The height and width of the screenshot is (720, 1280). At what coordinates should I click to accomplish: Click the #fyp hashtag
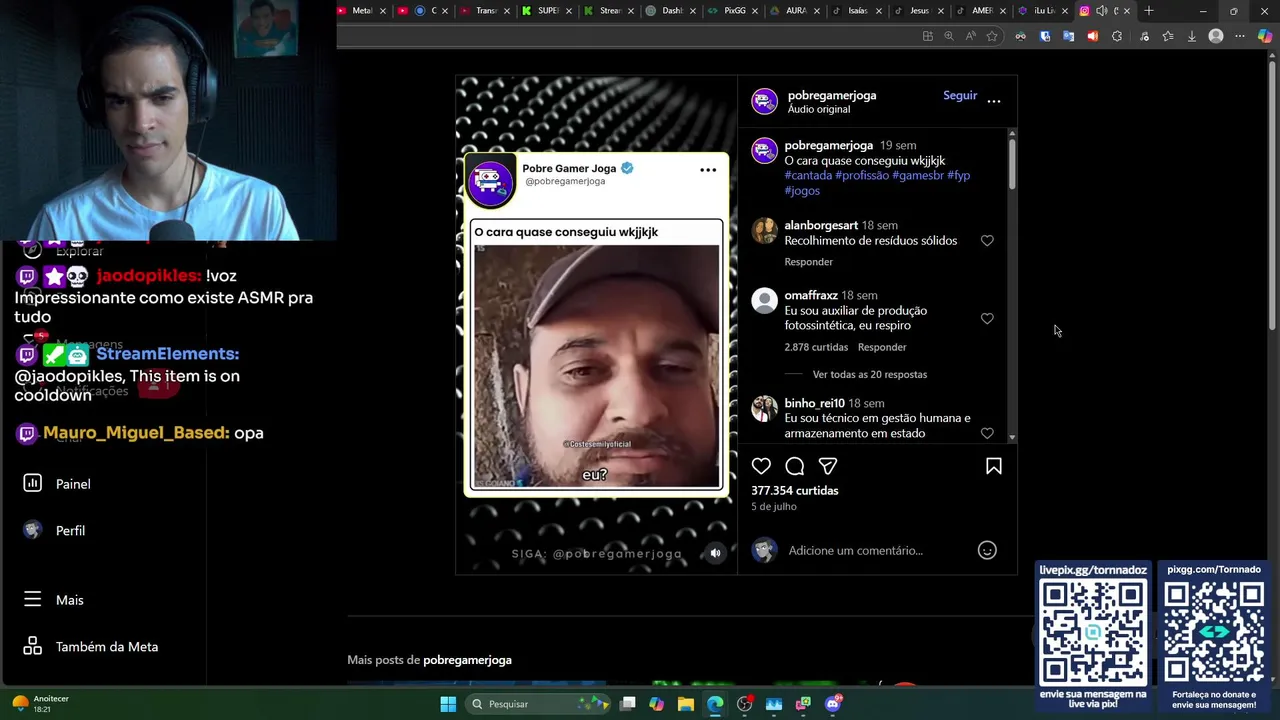[x=958, y=175]
